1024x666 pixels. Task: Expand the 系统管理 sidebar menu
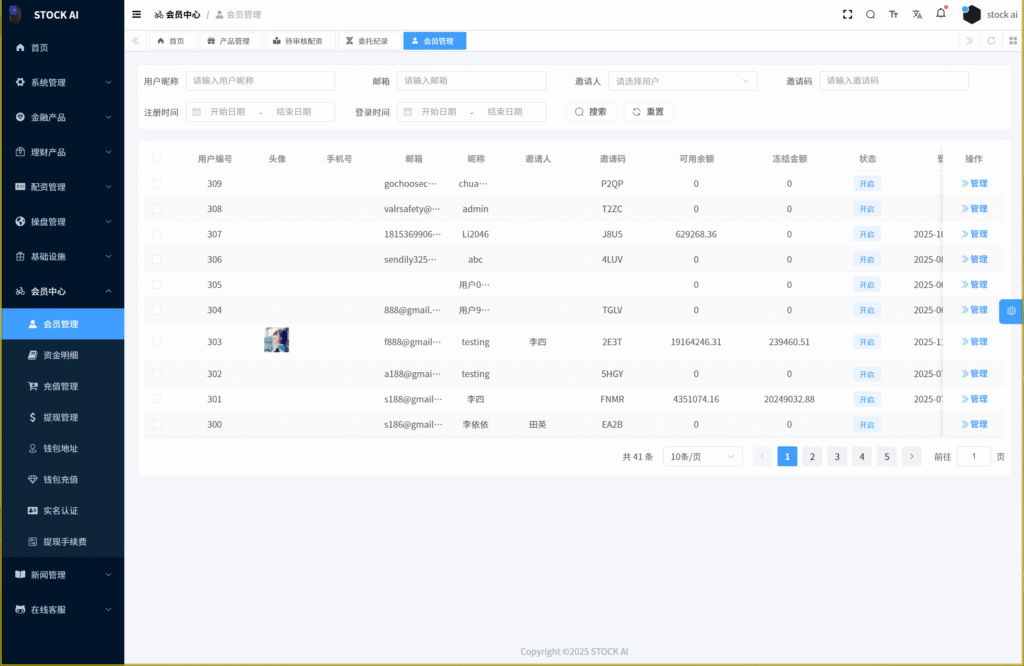(62, 82)
